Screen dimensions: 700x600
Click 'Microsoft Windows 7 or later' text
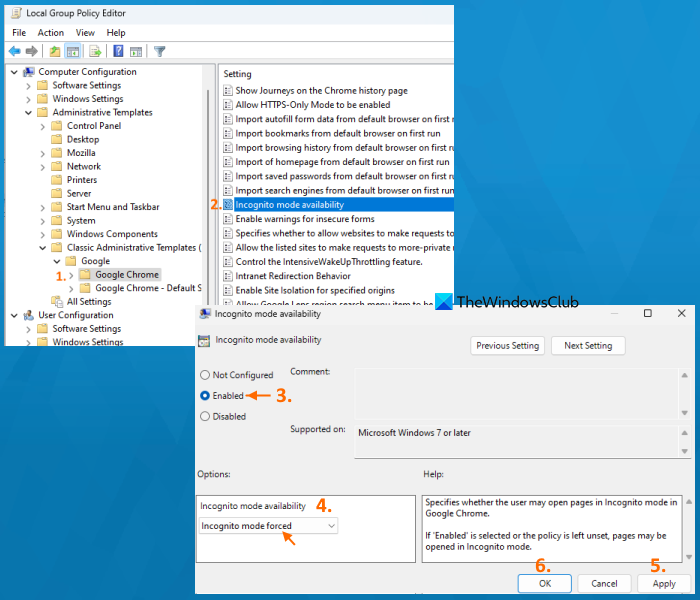pos(414,433)
